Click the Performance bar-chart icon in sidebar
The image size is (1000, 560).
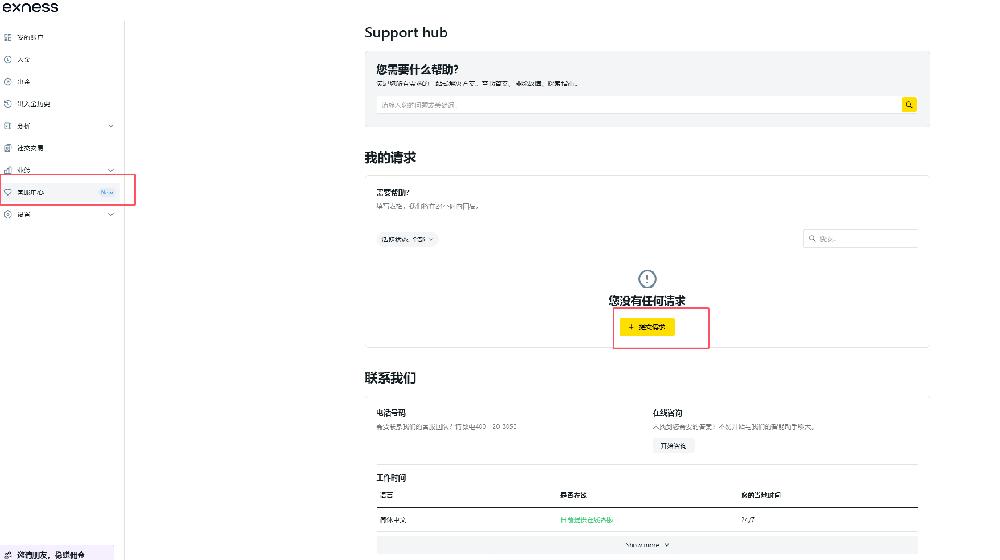(8, 170)
